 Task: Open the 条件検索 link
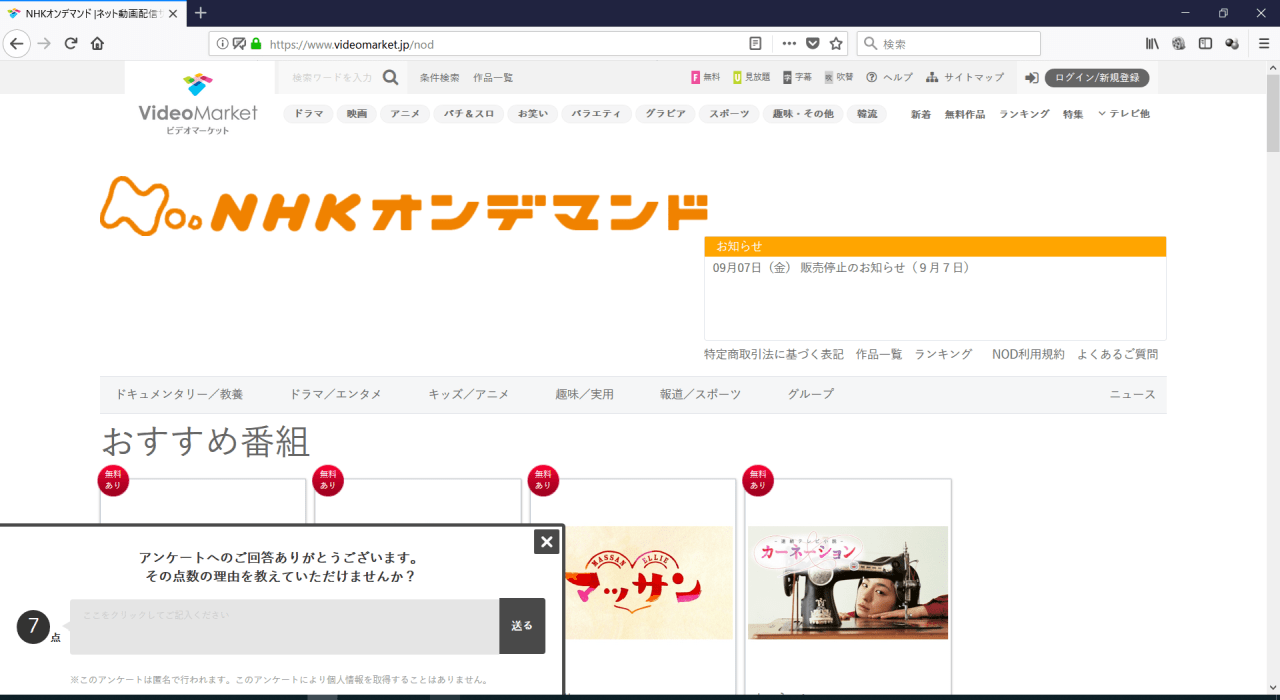(440, 78)
